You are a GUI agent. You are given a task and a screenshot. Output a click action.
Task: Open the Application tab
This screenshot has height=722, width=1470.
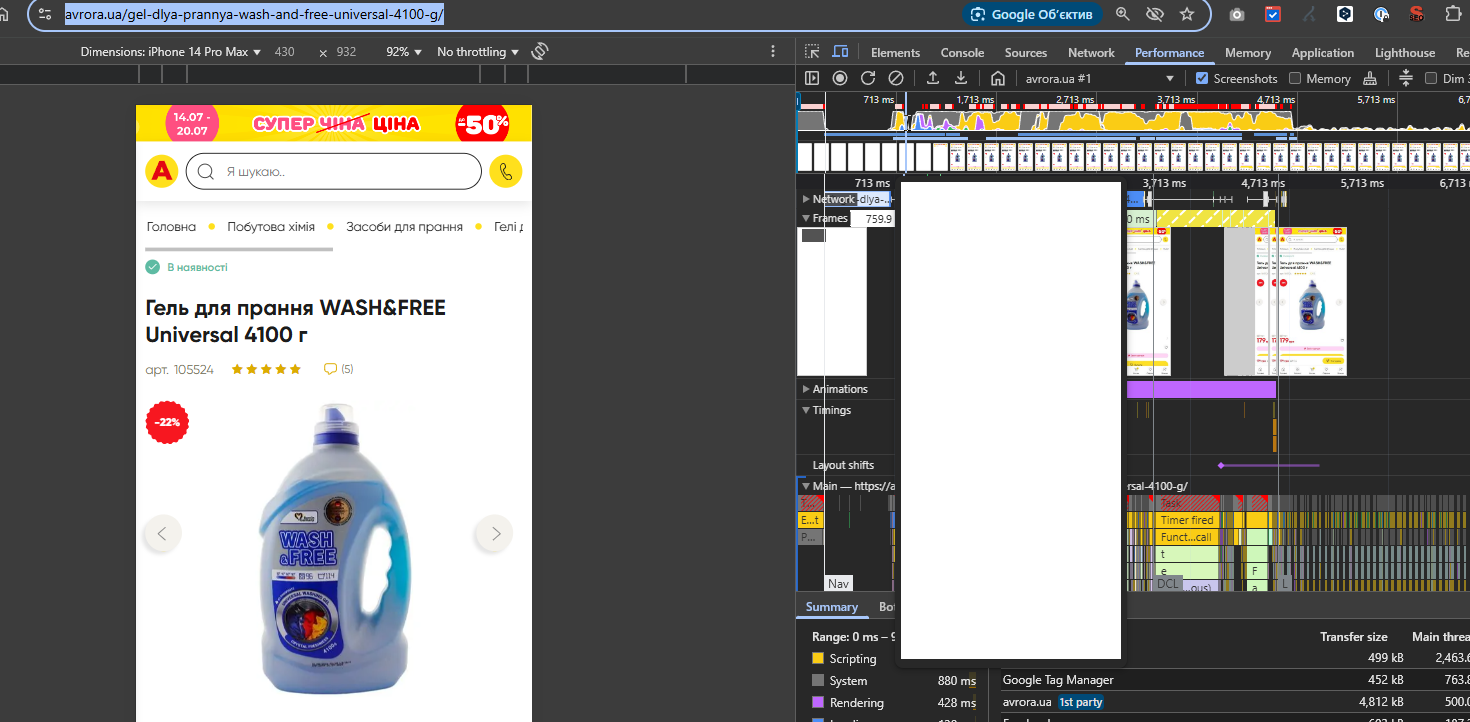tap(1323, 53)
